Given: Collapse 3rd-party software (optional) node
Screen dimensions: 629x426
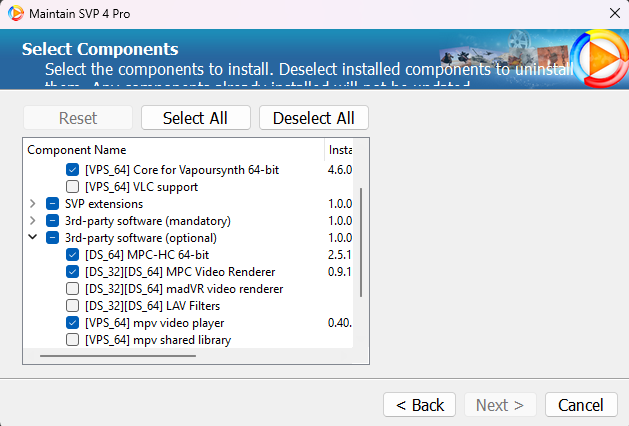Looking at the screenshot, I should 33,237.
